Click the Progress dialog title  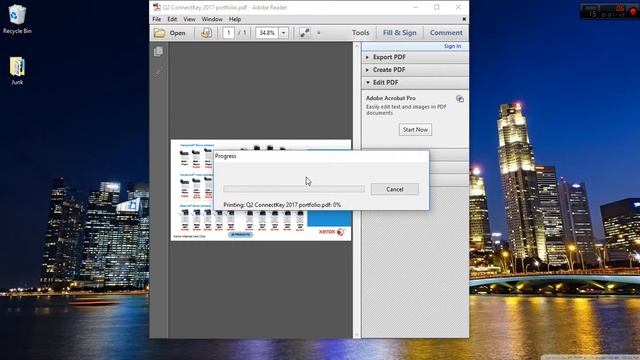(x=225, y=156)
